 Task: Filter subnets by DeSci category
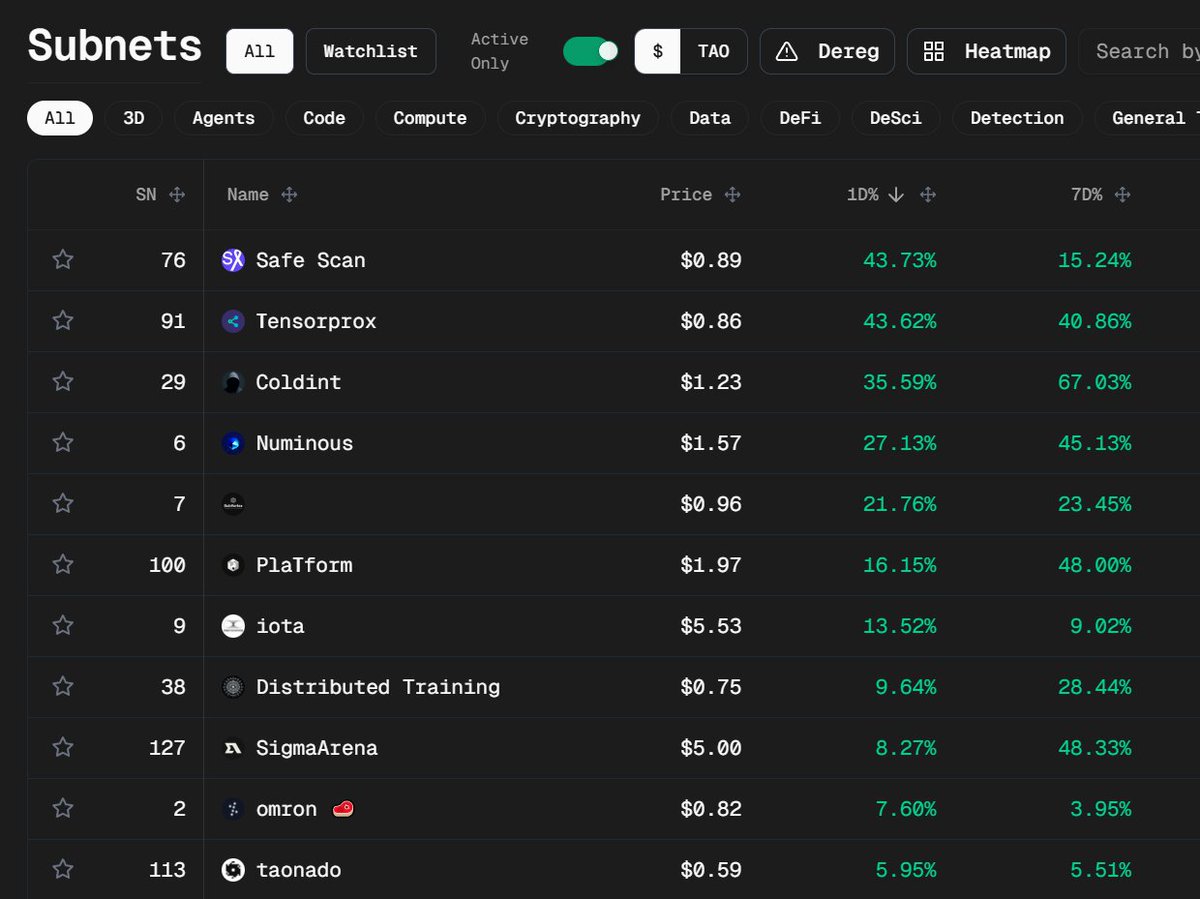coord(896,118)
